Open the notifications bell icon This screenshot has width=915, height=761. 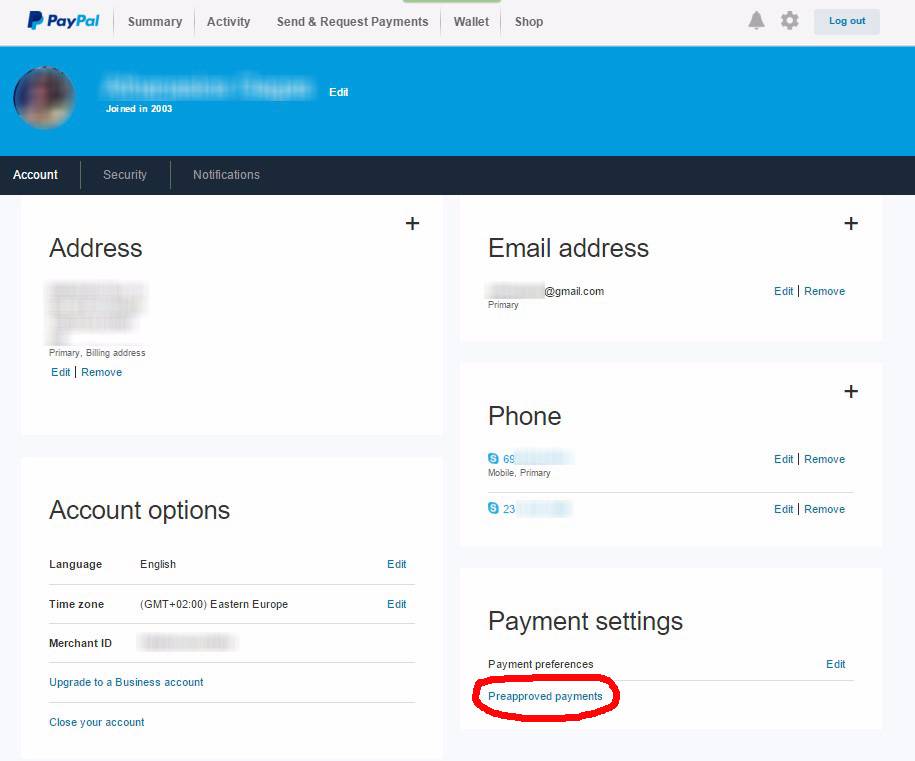coord(756,21)
